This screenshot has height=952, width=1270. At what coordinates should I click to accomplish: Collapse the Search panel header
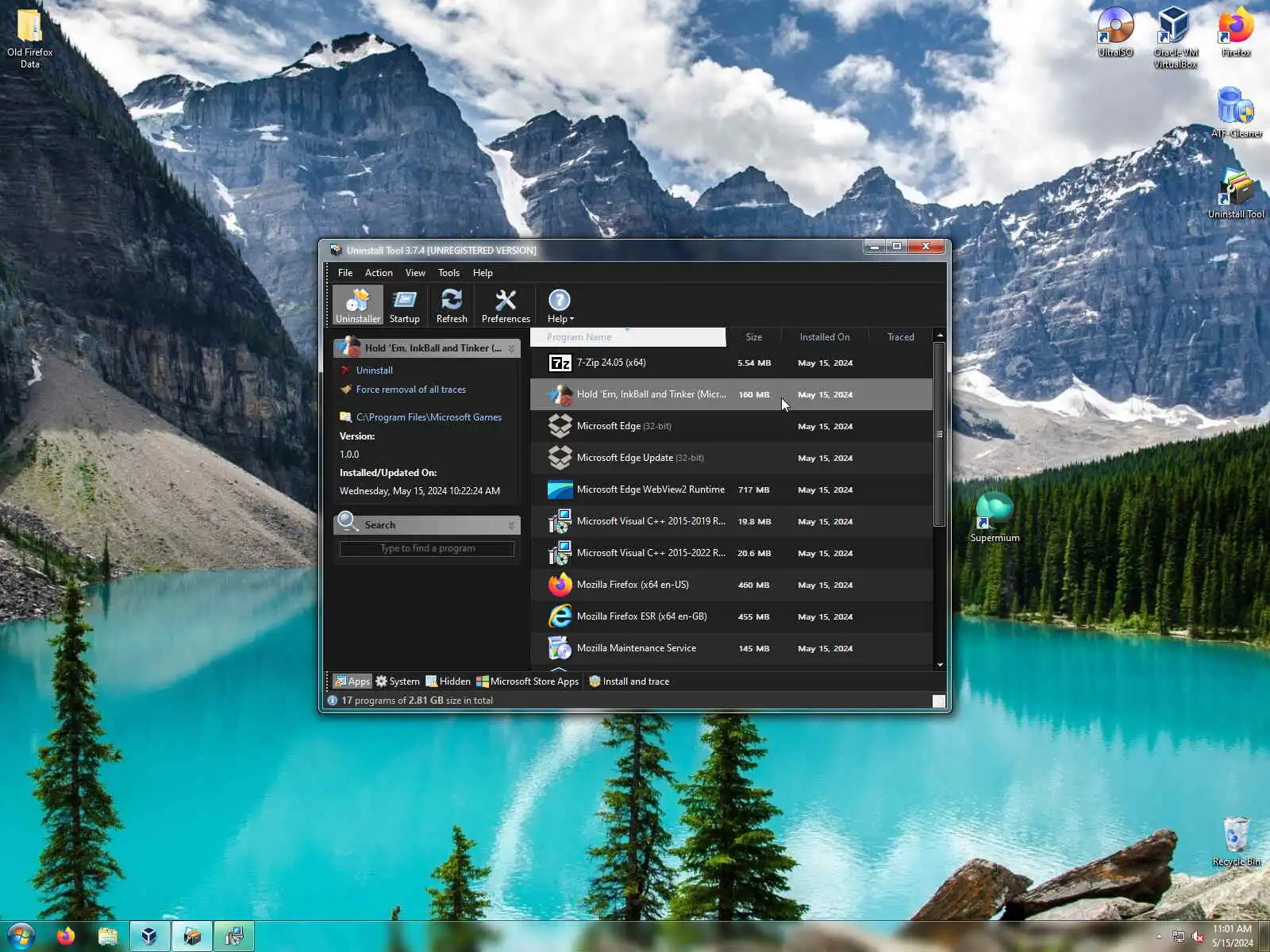pos(511,525)
